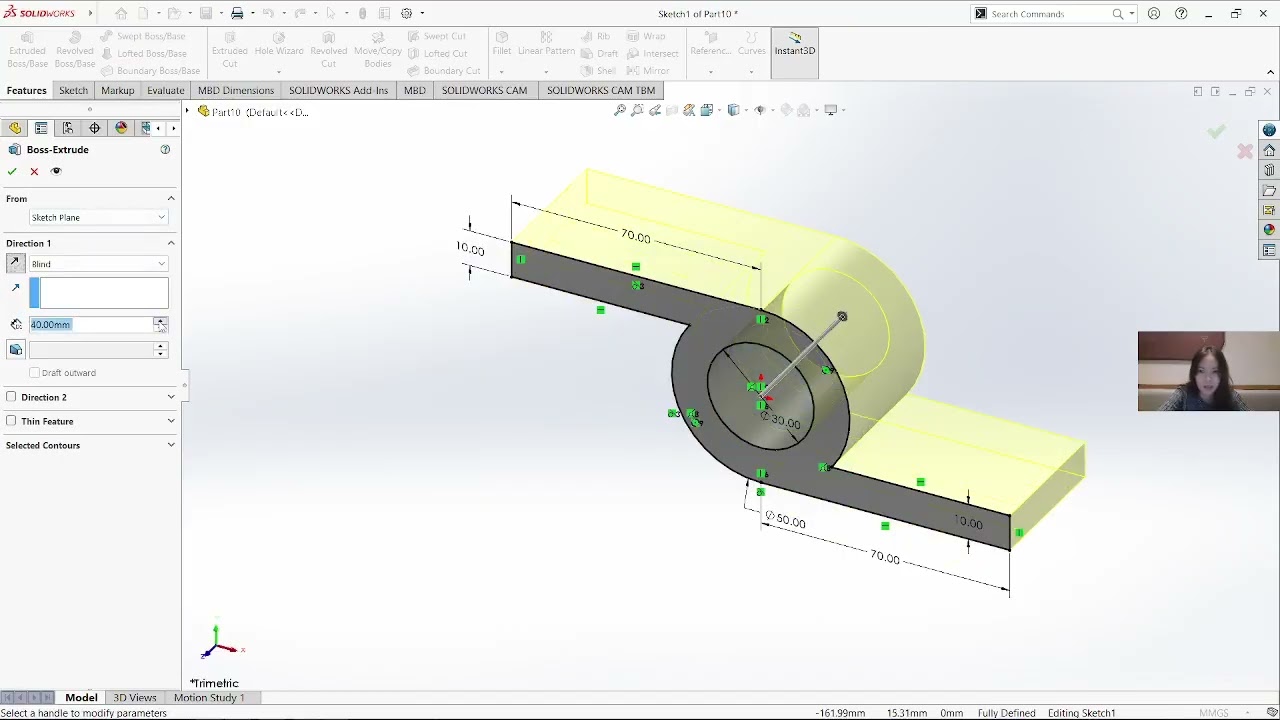Open Display Style cube icon
The width and height of the screenshot is (1280, 720).
click(734, 110)
